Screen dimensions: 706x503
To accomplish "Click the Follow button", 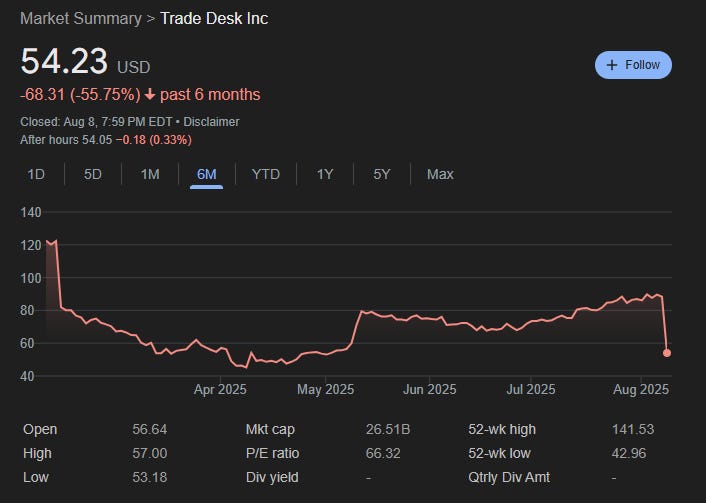I will pyautogui.click(x=633, y=65).
